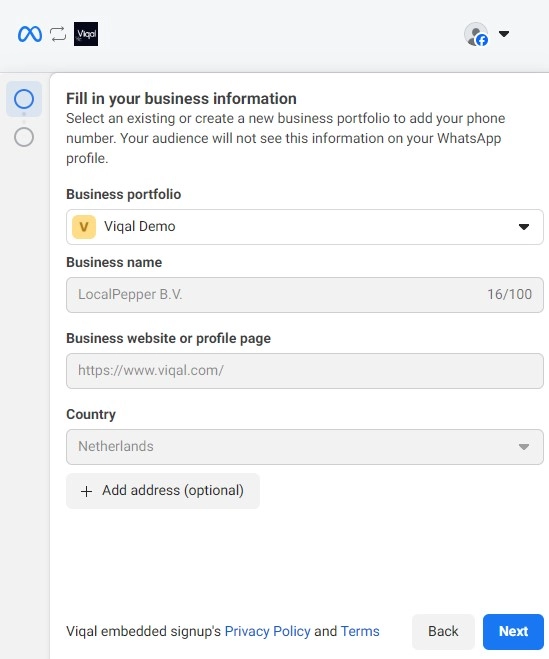Open the Country Netherlands dropdown
This screenshot has height=659, width=549.
point(305,447)
